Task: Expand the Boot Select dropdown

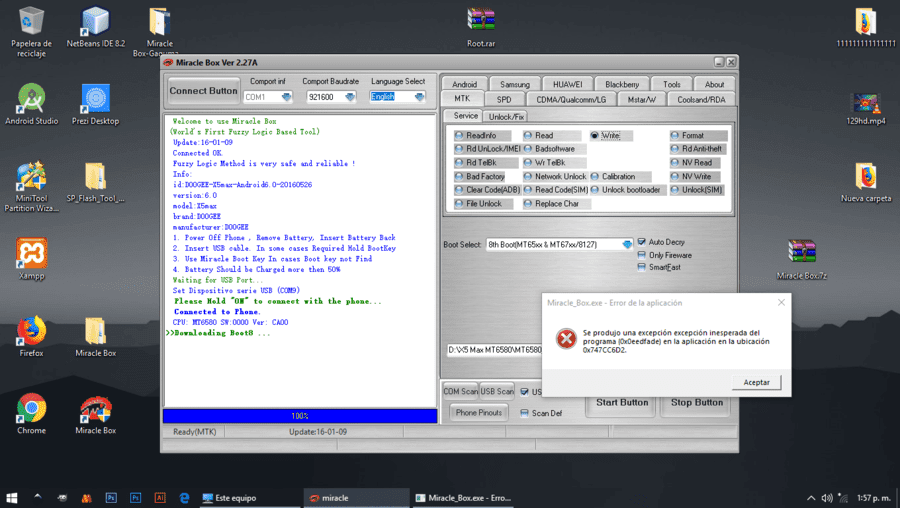Action: tap(627, 245)
